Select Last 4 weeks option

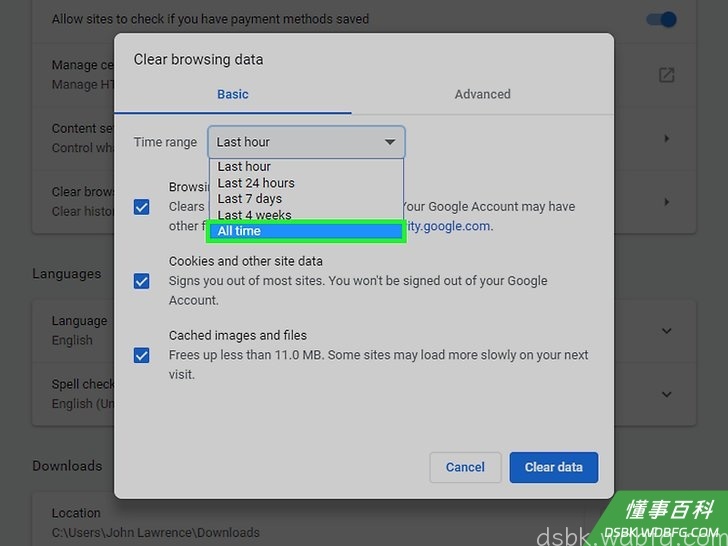click(x=306, y=214)
